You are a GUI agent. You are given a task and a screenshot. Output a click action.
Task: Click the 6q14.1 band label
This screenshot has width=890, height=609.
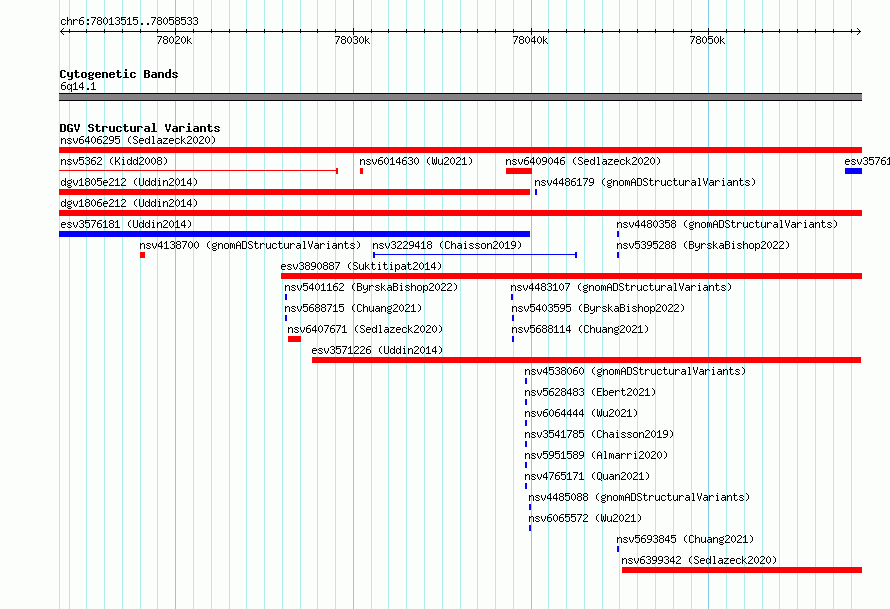coord(78,86)
